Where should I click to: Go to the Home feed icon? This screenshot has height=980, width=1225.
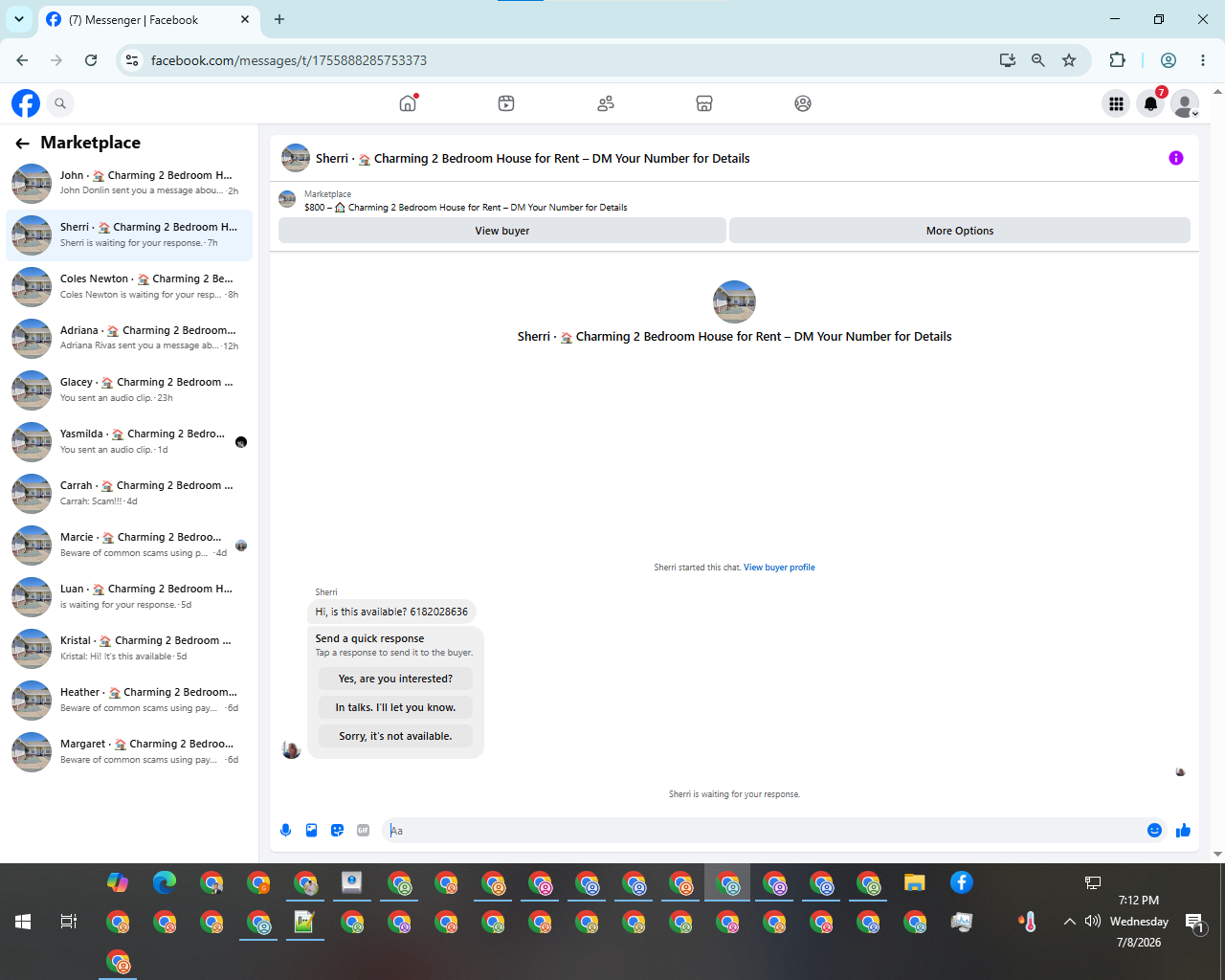tap(408, 103)
